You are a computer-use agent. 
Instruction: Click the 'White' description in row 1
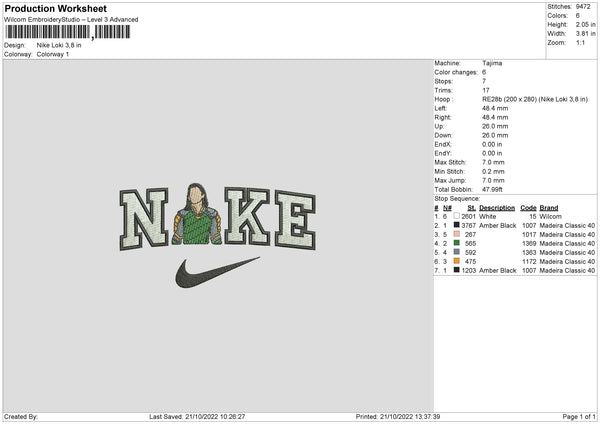(x=488, y=217)
